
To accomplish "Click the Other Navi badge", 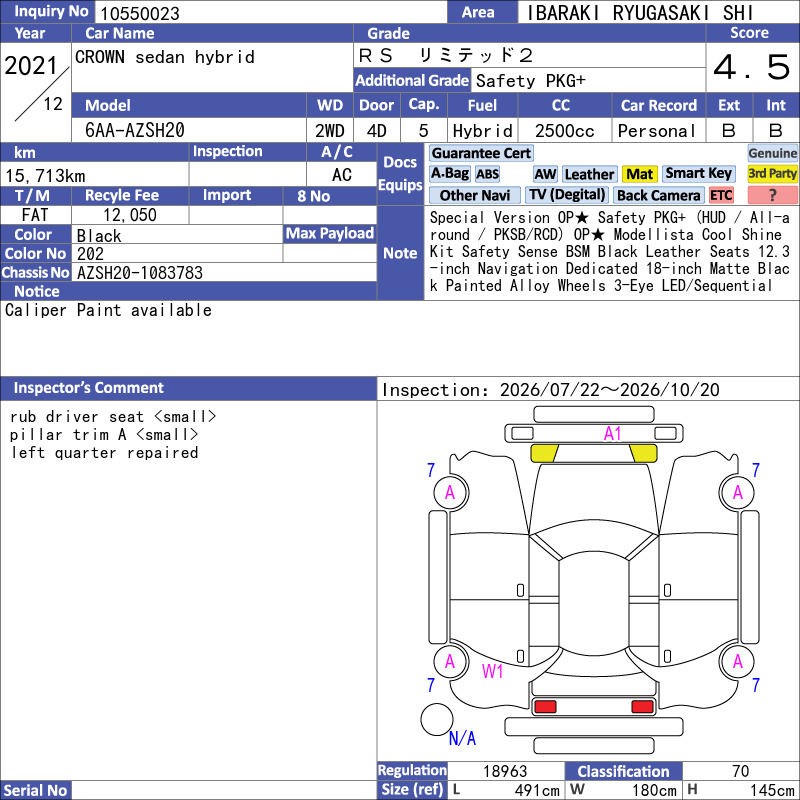I will (x=474, y=195).
